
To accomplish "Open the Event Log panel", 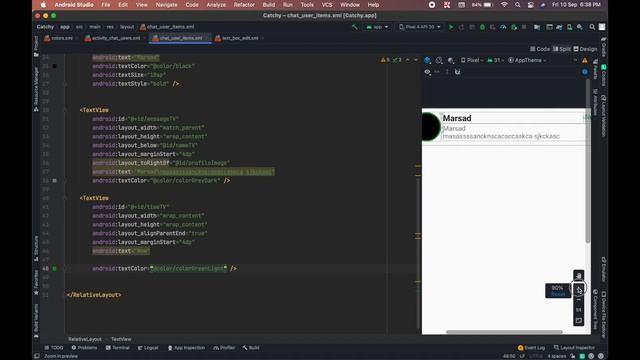I will tap(531, 348).
